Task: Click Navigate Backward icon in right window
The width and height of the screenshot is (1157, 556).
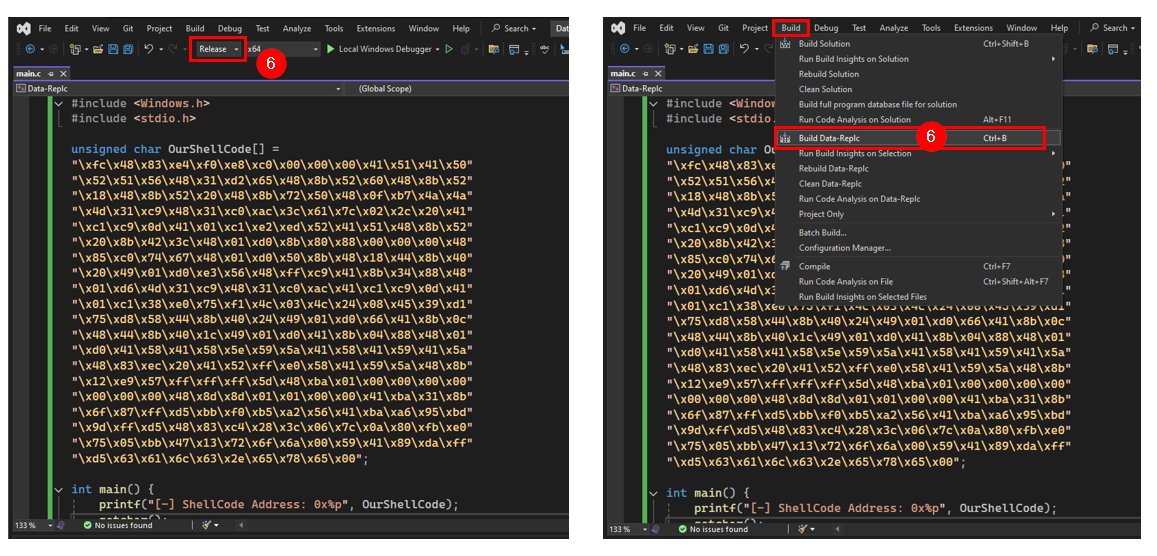Action: coord(626,49)
